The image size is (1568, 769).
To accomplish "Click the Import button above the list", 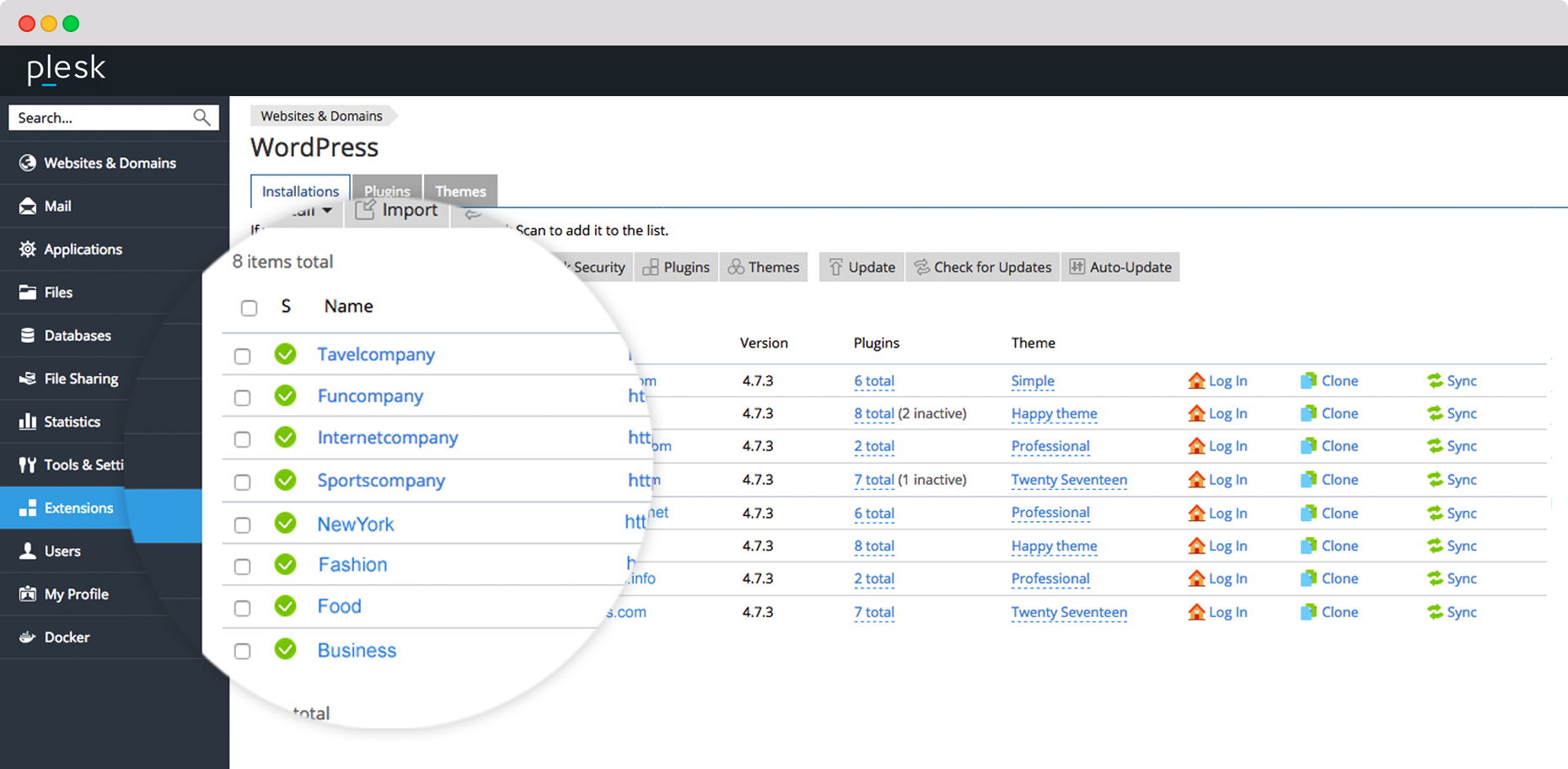I will coord(396,210).
